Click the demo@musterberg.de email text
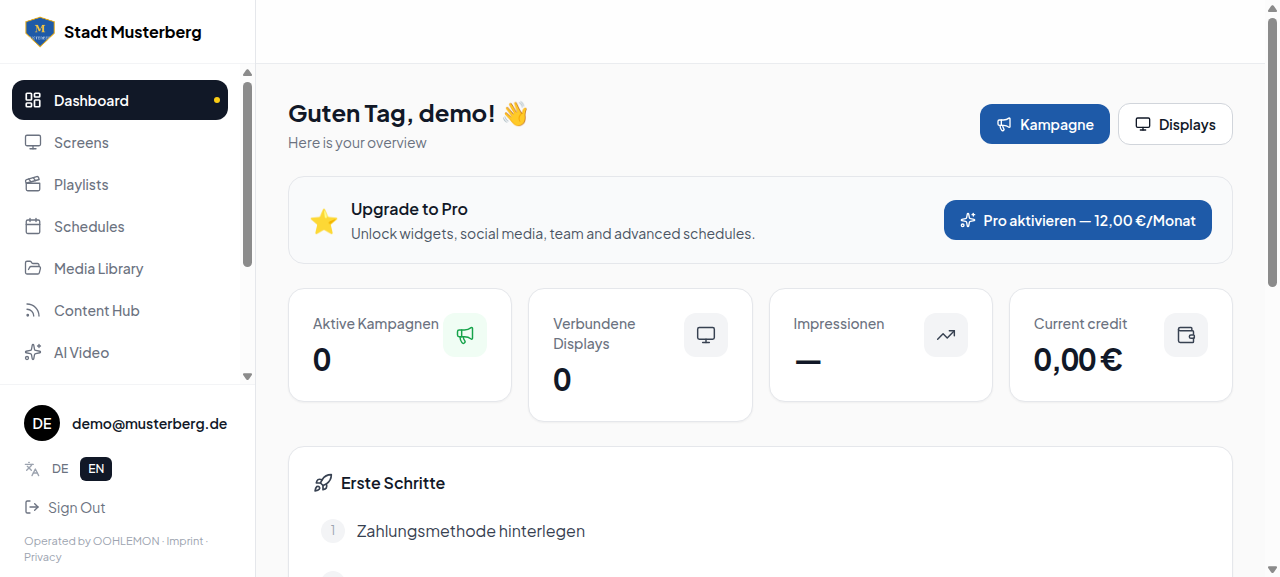Image resolution: width=1280 pixels, height=577 pixels. [x=150, y=423]
